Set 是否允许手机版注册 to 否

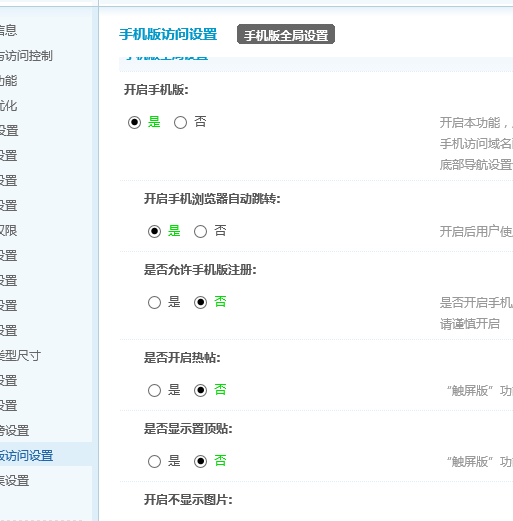(200, 302)
